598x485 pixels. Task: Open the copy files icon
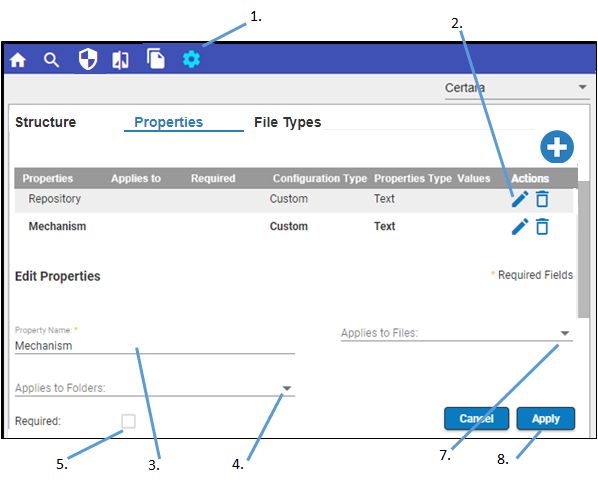tap(156, 58)
